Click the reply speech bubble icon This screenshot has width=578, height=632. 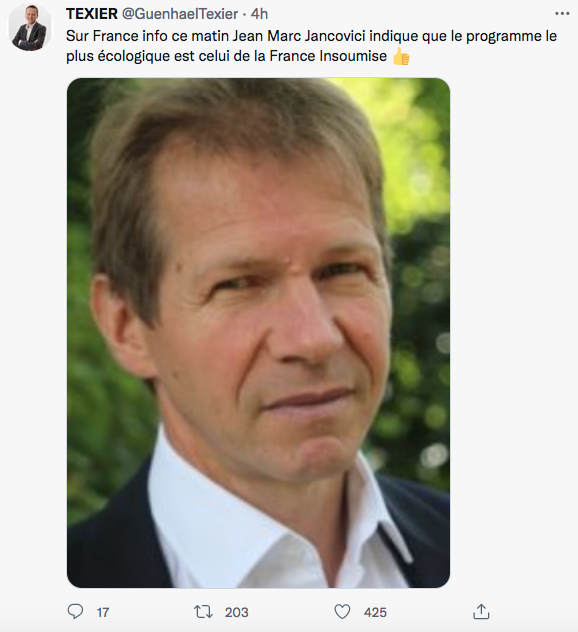[x=75, y=612]
